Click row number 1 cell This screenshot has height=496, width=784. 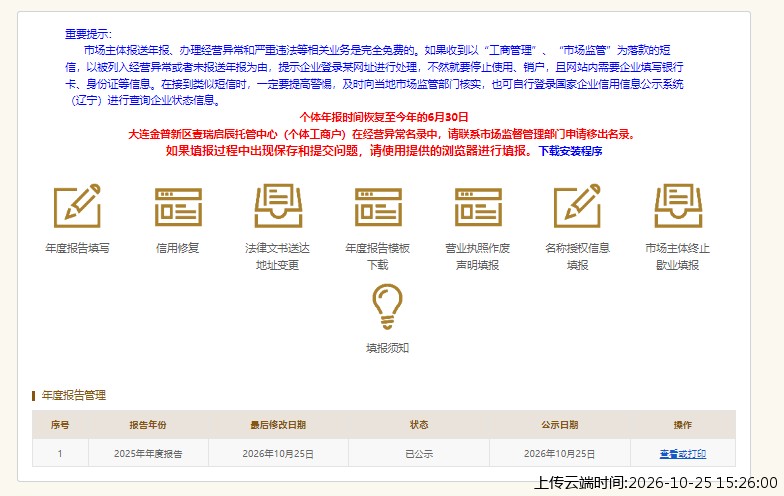(x=60, y=454)
